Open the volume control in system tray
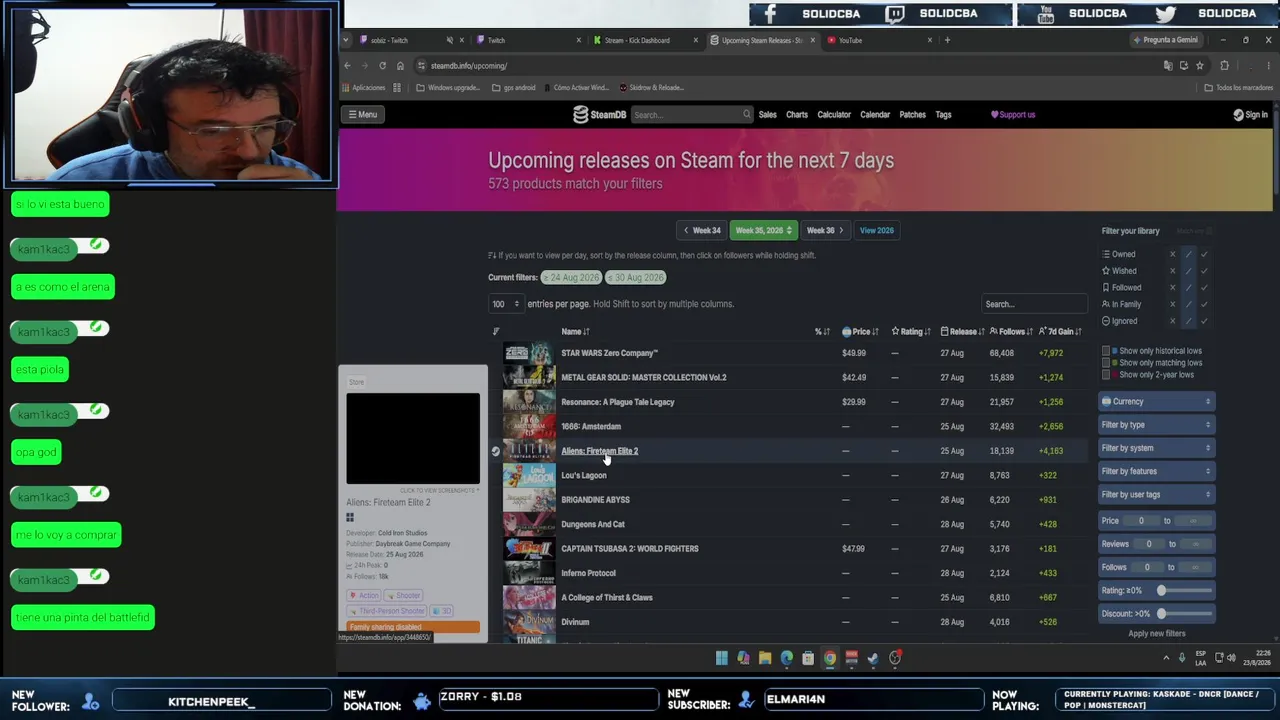 (x=1232, y=658)
